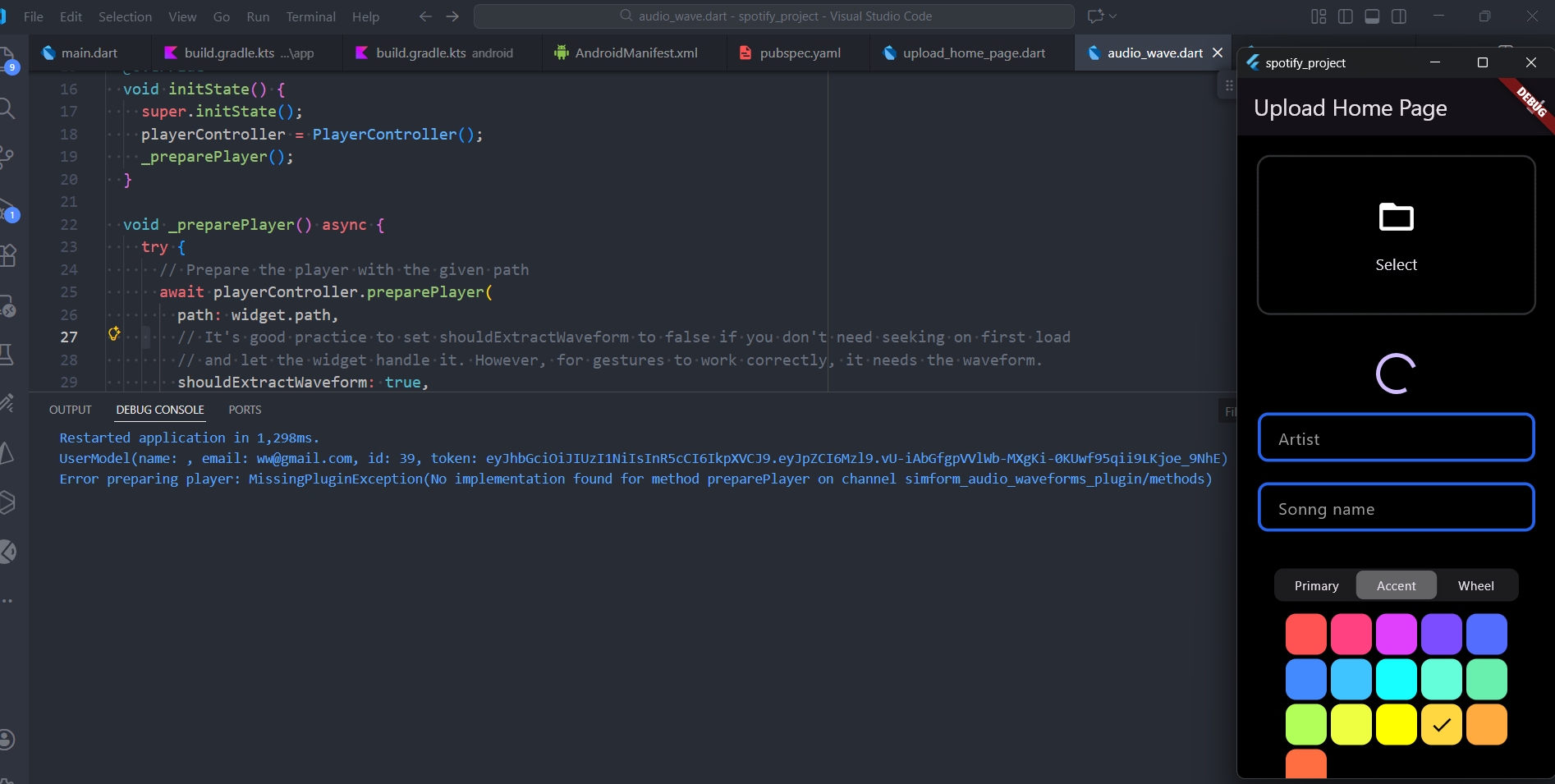Open the Edit menu
Image resolution: width=1555 pixels, height=784 pixels.
tap(71, 16)
